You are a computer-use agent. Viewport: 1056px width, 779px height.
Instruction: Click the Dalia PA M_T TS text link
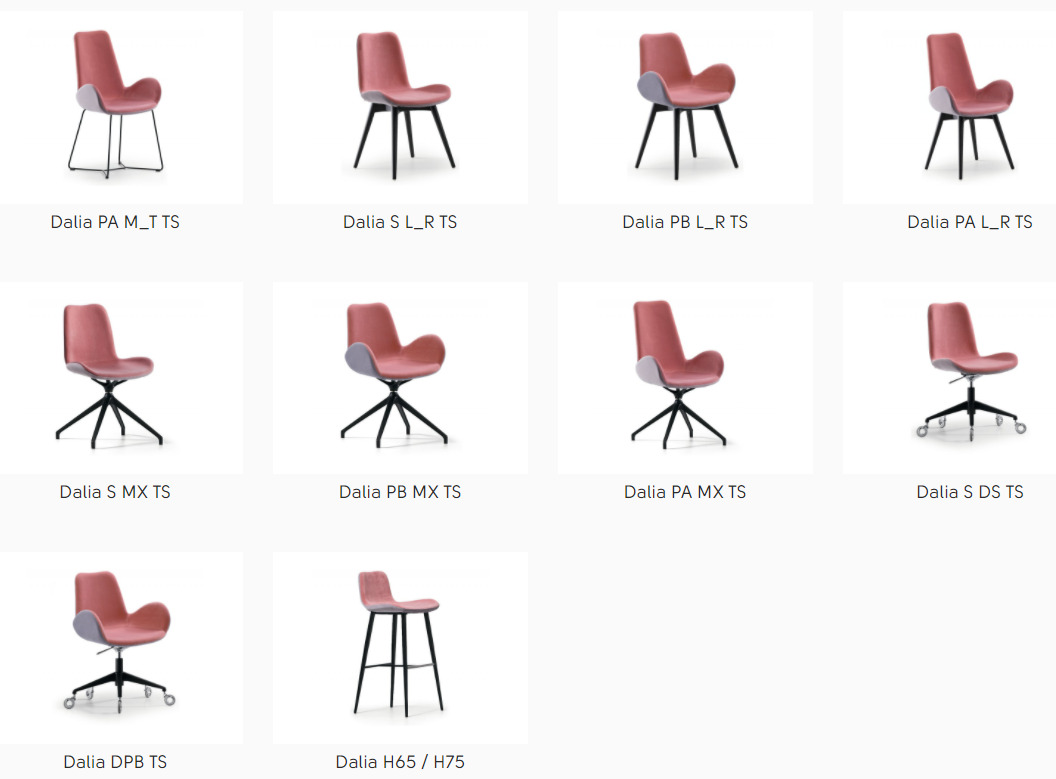point(115,222)
